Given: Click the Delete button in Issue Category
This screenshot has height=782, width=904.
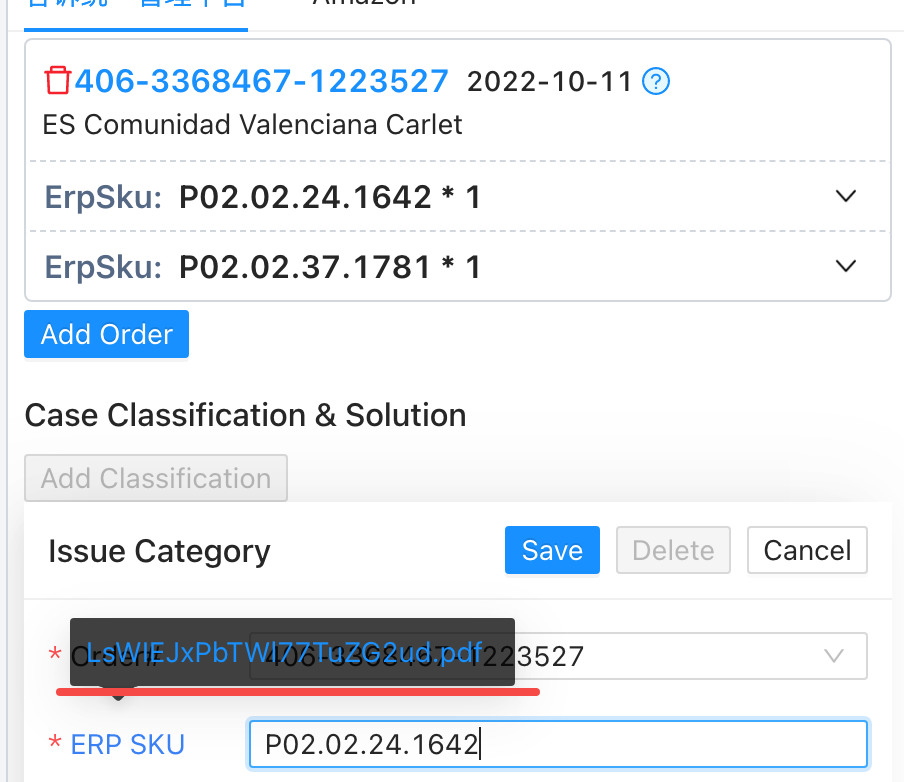Looking at the screenshot, I should tap(673, 550).
